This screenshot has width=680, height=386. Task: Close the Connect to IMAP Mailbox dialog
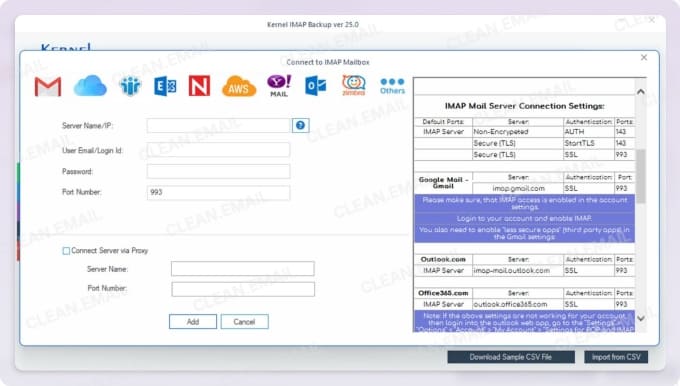(x=644, y=57)
